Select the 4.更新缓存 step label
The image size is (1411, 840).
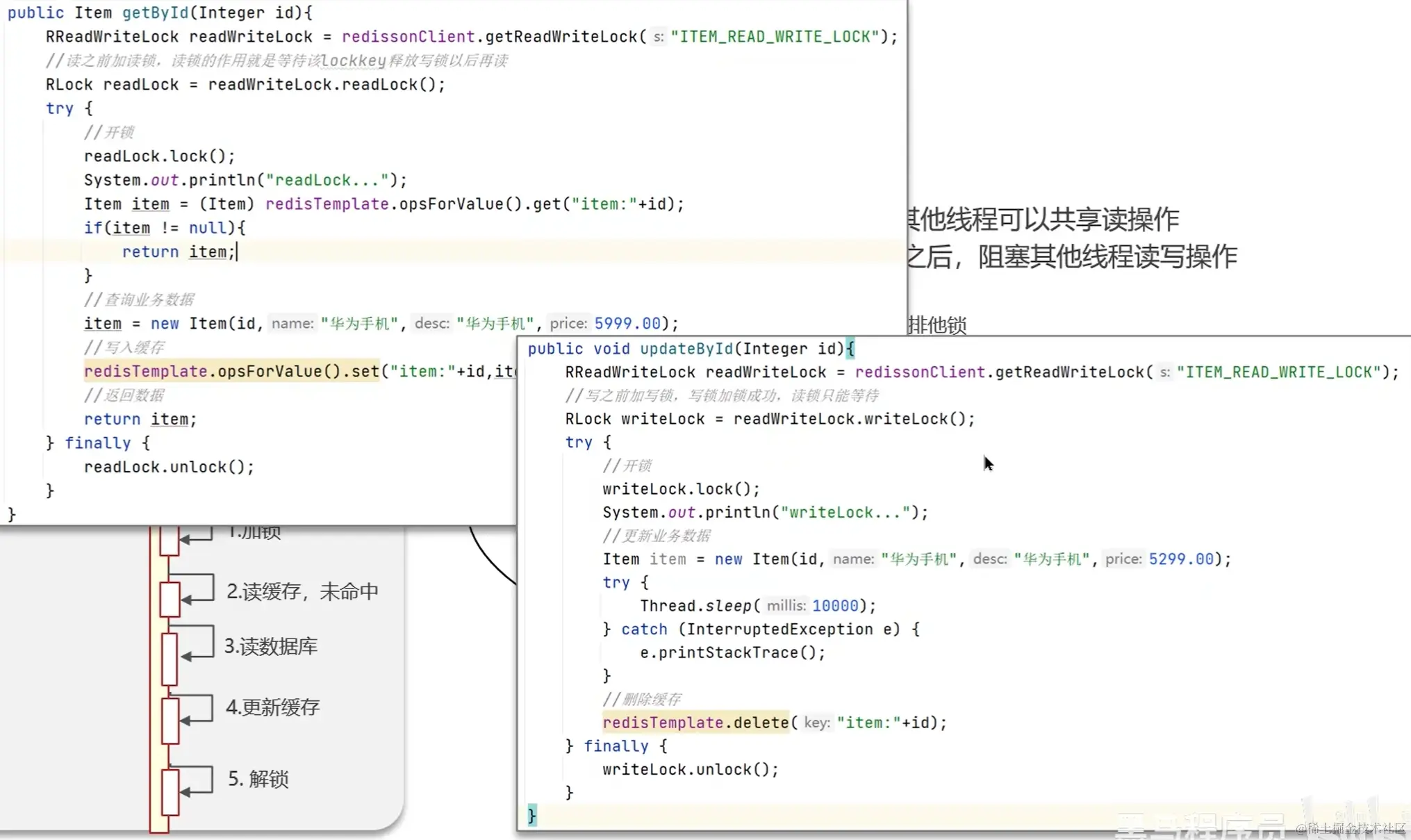click(x=272, y=707)
